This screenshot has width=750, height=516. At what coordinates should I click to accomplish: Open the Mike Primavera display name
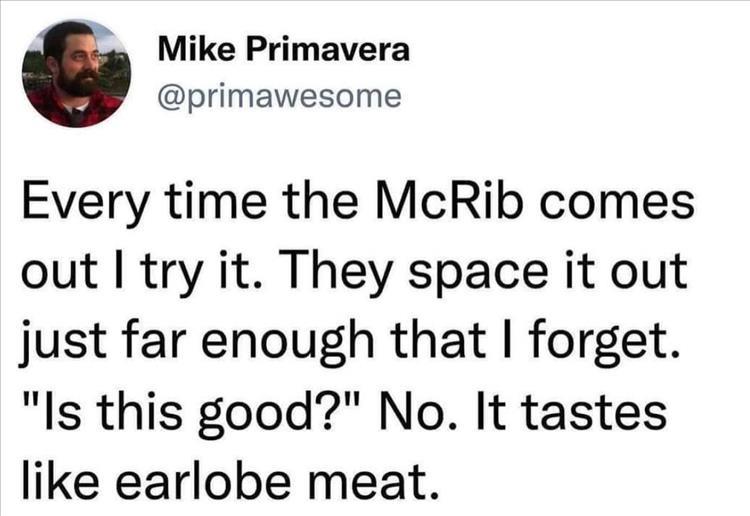click(x=284, y=51)
